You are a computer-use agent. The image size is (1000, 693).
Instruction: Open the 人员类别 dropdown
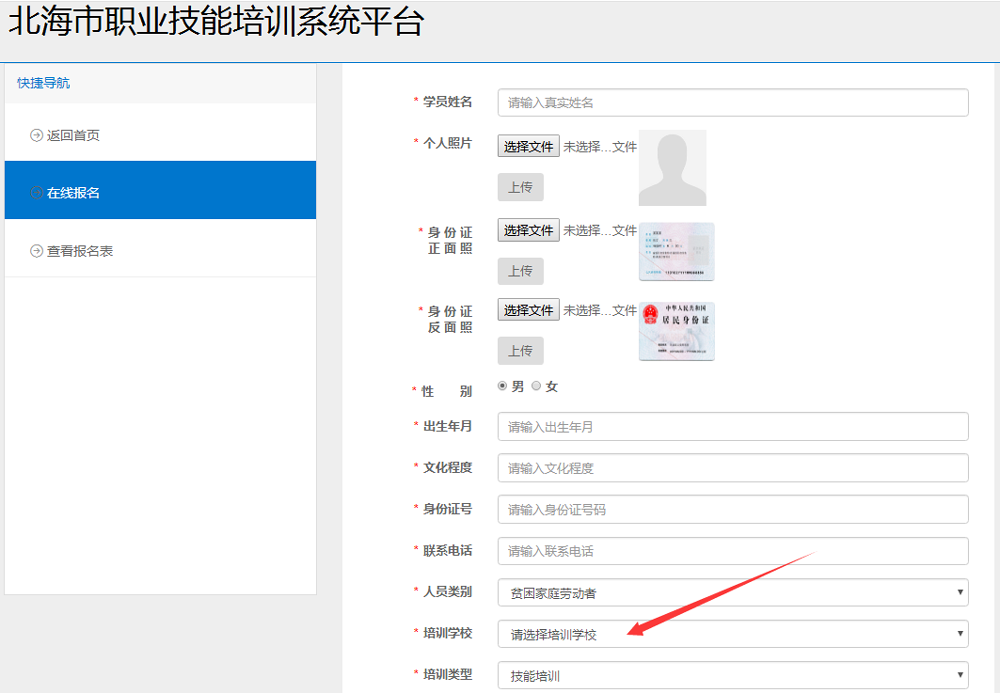[x=733, y=593]
